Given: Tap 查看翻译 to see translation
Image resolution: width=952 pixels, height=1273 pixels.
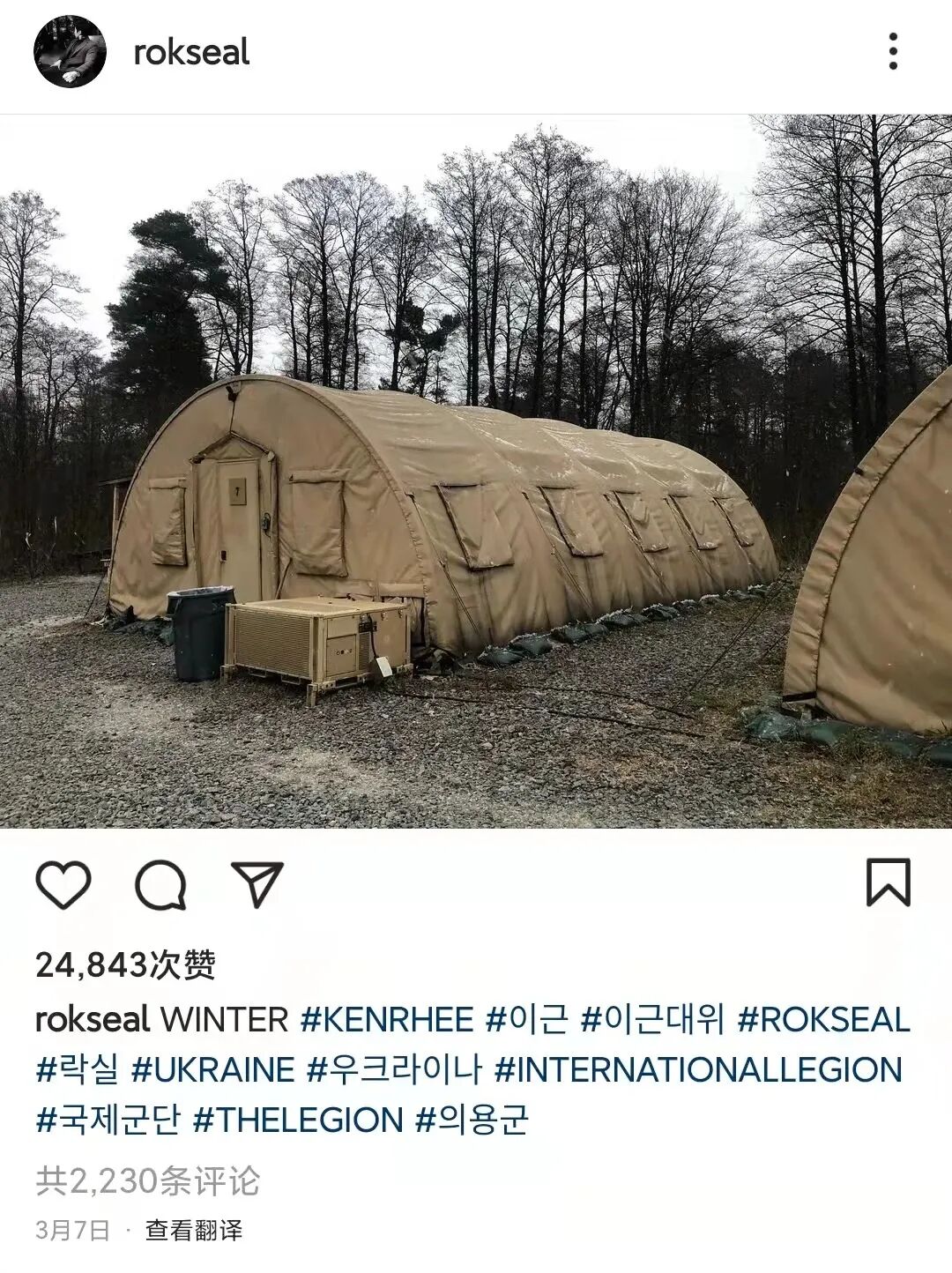Looking at the screenshot, I should click(194, 1230).
